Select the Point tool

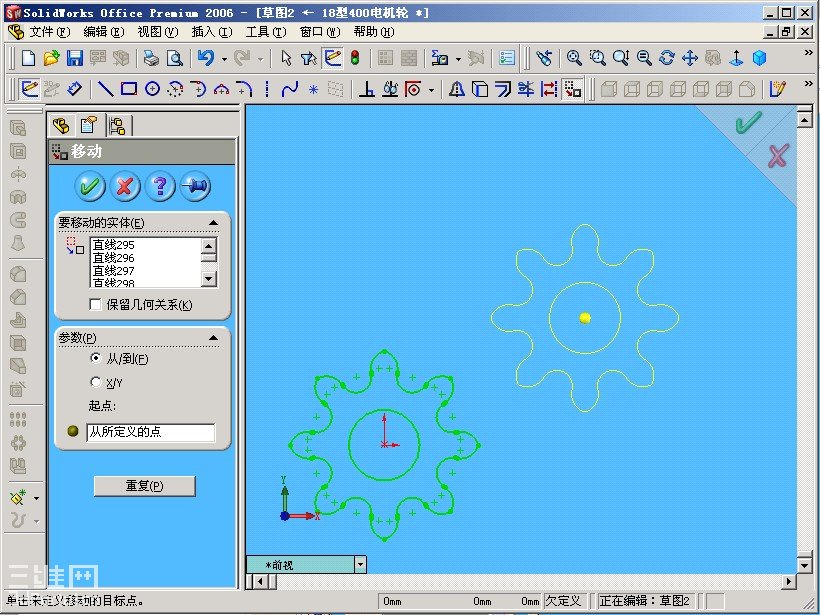coord(313,89)
